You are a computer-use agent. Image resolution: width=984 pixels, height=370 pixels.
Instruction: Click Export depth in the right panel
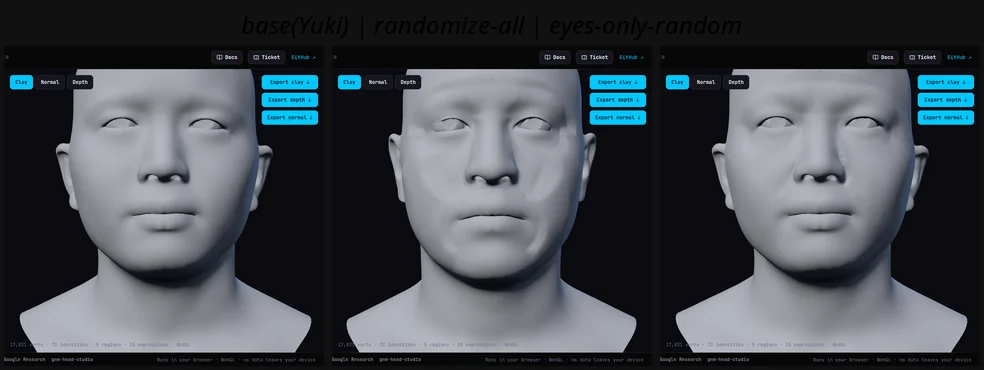click(x=946, y=100)
